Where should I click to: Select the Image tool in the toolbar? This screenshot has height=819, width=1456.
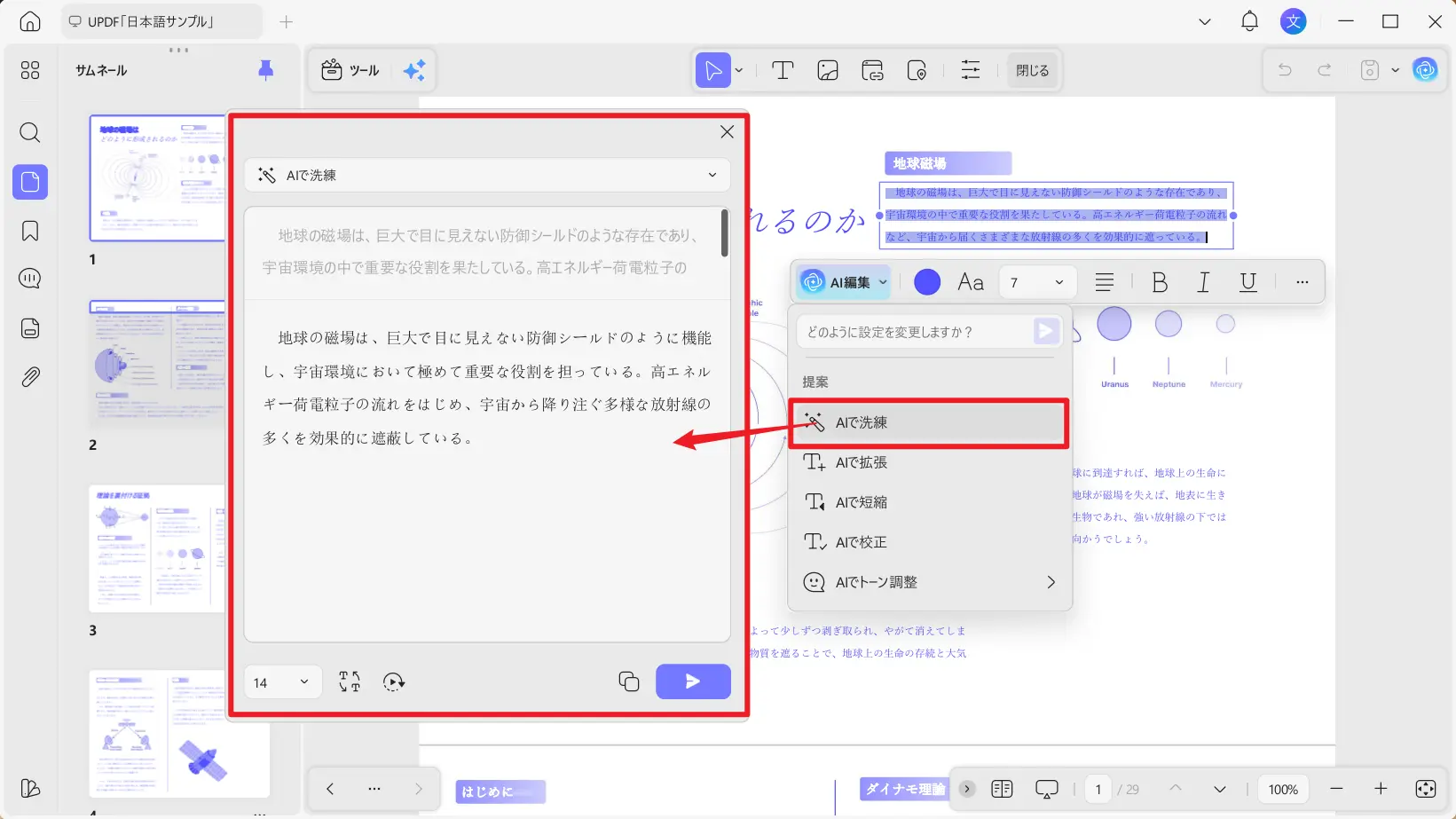point(827,70)
